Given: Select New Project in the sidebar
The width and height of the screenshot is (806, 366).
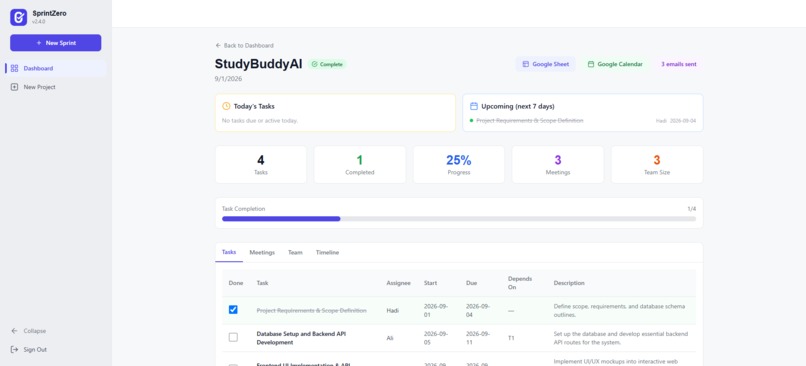Looking at the screenshot, I should (56, 87).
